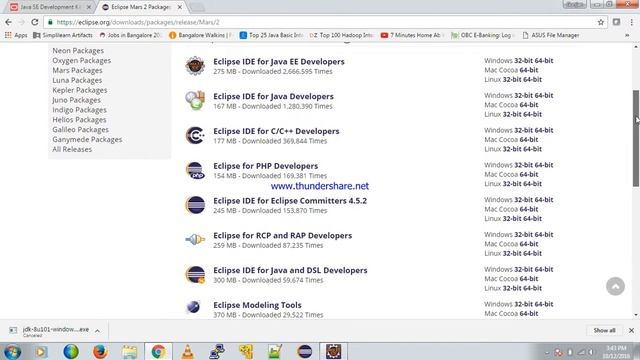
Task: Click the RCP and RAP Developers package icon
Action: pyautogui.click(x=195, y=240)
